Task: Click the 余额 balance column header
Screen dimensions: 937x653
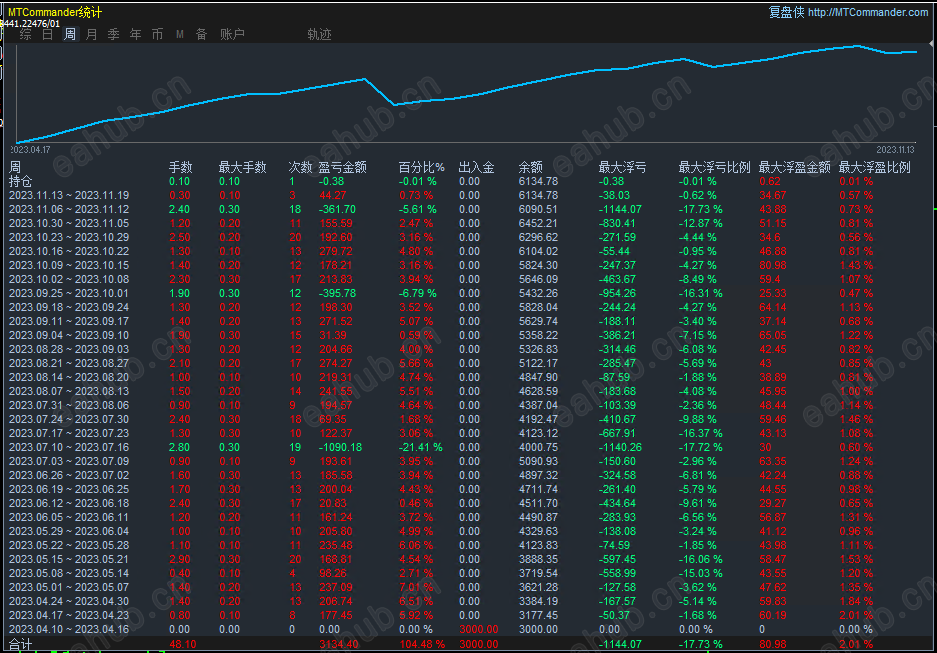Action: (x=531, y=167)
